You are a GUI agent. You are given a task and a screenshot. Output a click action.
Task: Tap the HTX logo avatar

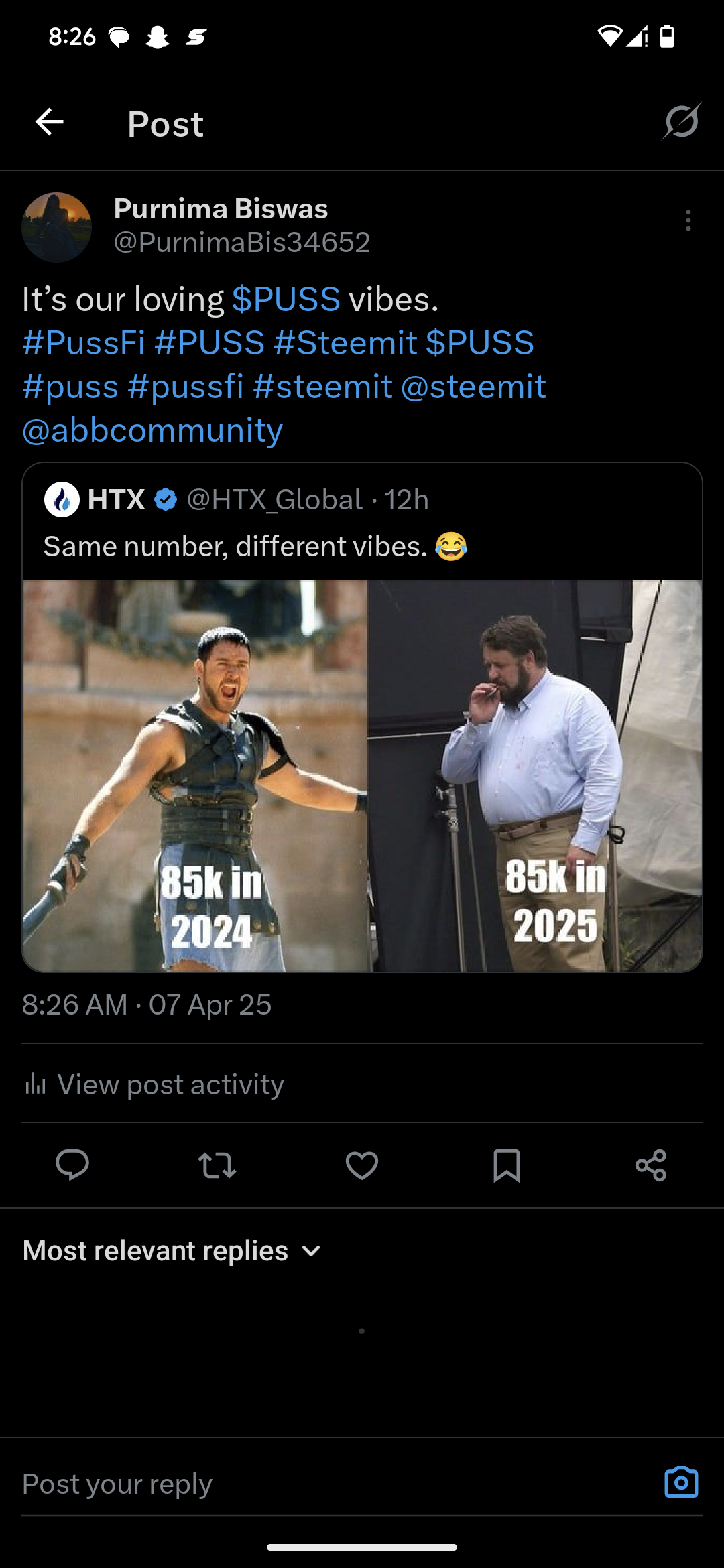point(62,500)
